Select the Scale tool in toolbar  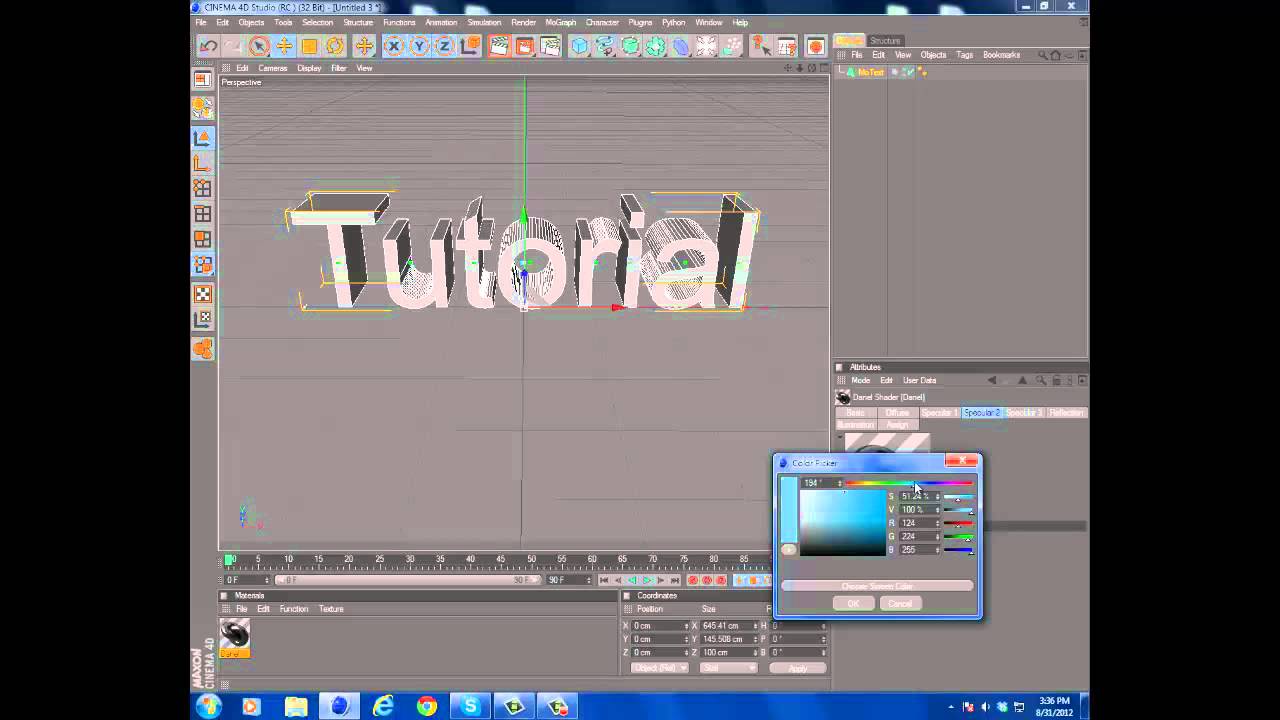[310, 46]
